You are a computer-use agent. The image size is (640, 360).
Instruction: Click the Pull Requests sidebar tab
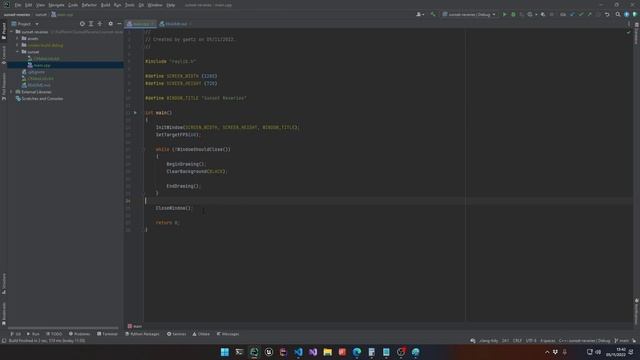4,86
